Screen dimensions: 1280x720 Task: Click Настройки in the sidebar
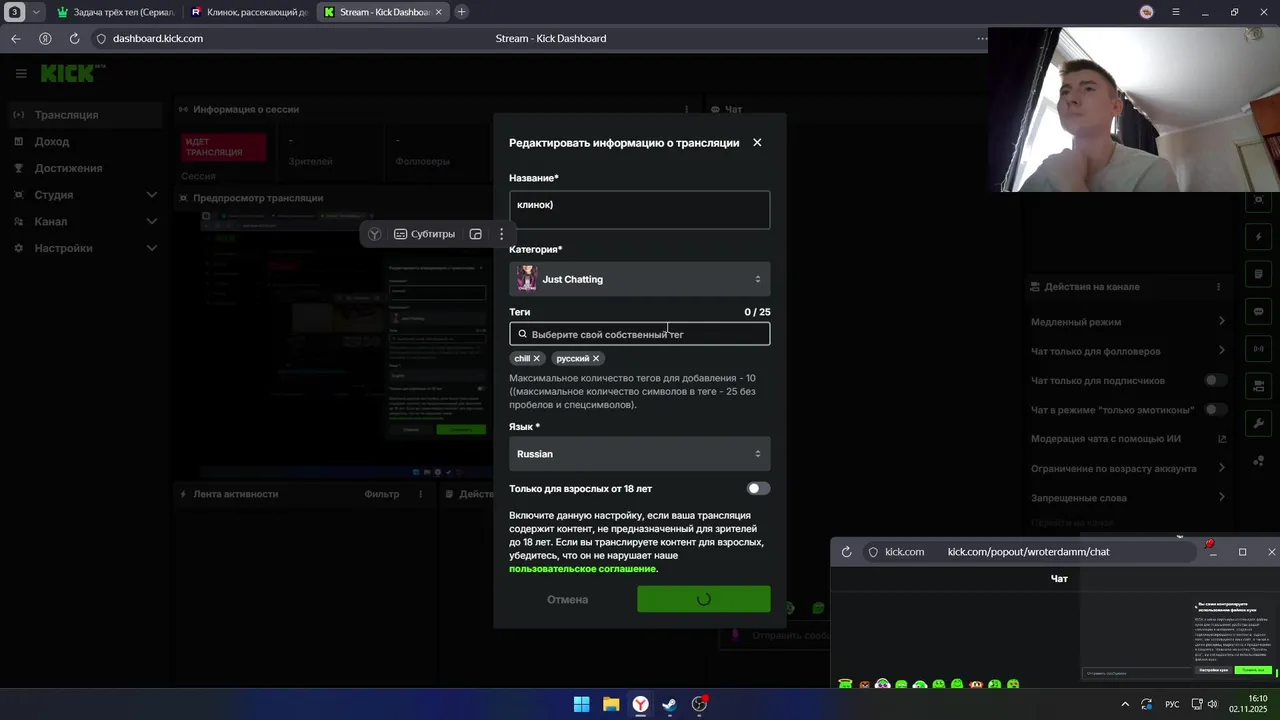pyautogui.click(x=63, y=248)
